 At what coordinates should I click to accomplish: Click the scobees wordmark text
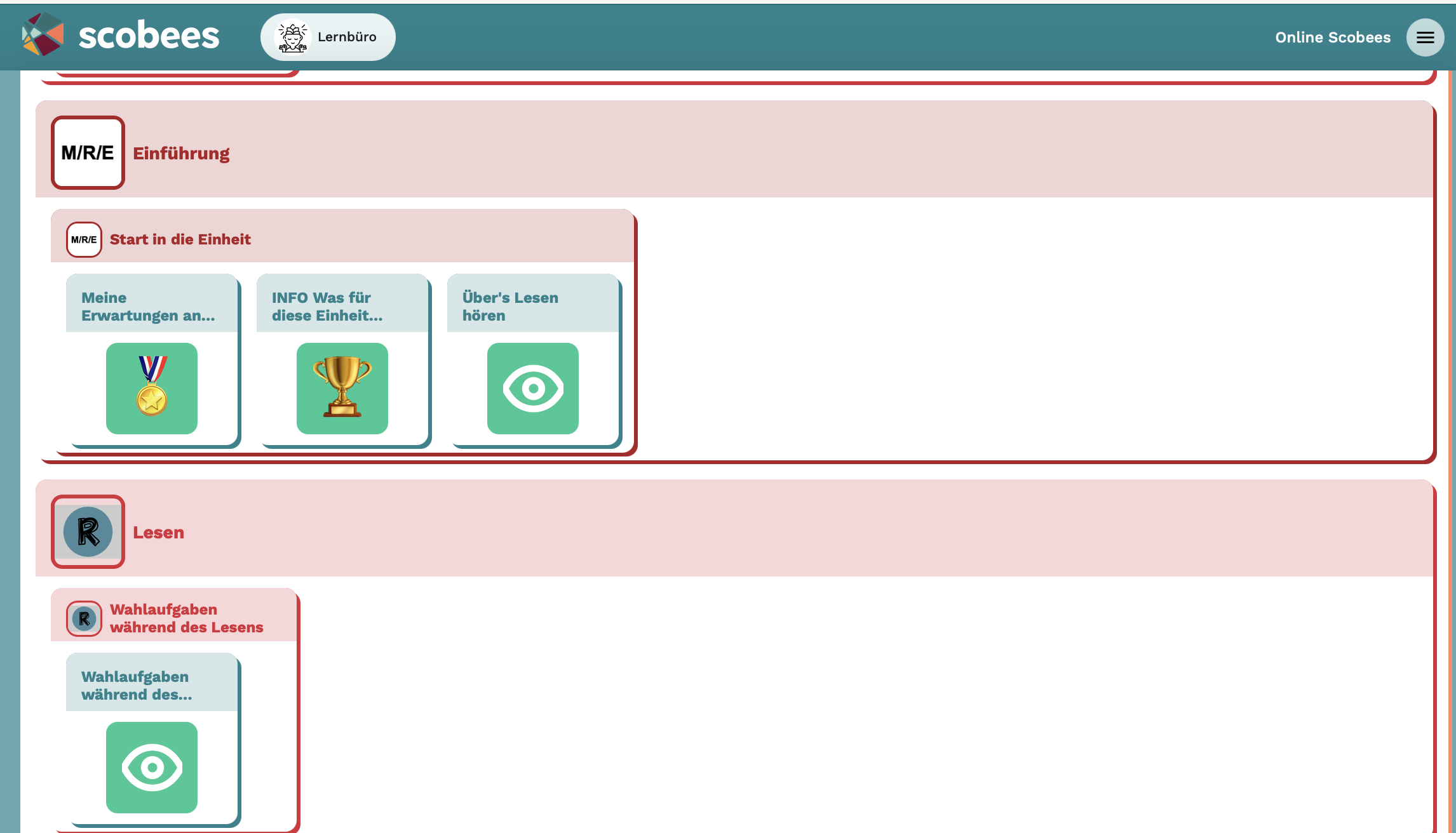point(149,36)
